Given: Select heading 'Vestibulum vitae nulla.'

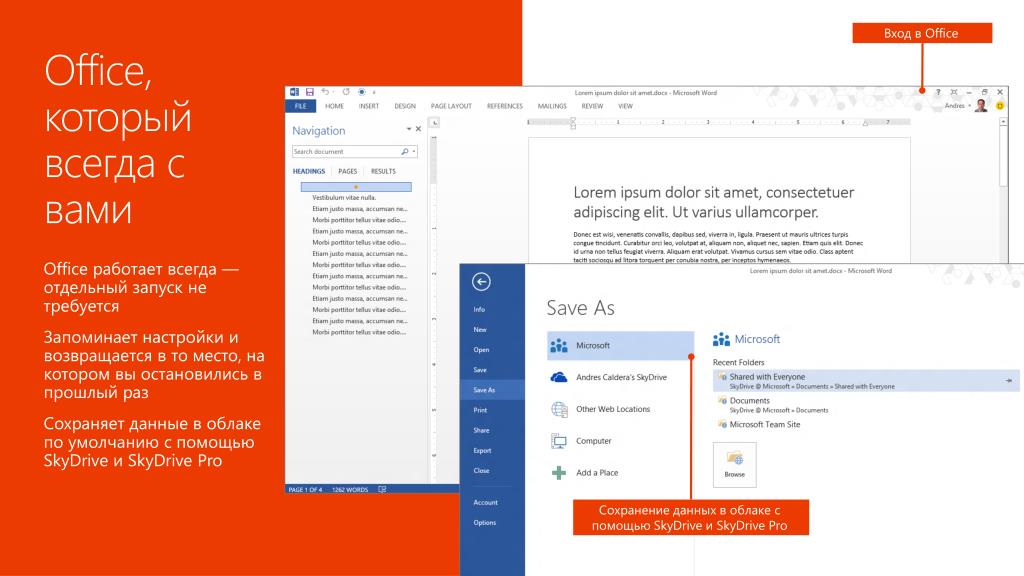Looking at the screenshot, I should [344, 197].
